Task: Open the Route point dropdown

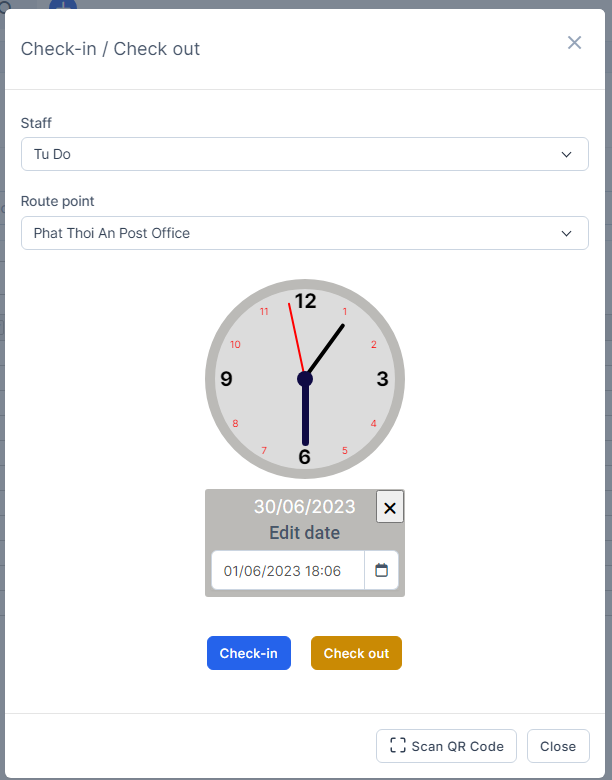Action: click(x=304, y=233)
